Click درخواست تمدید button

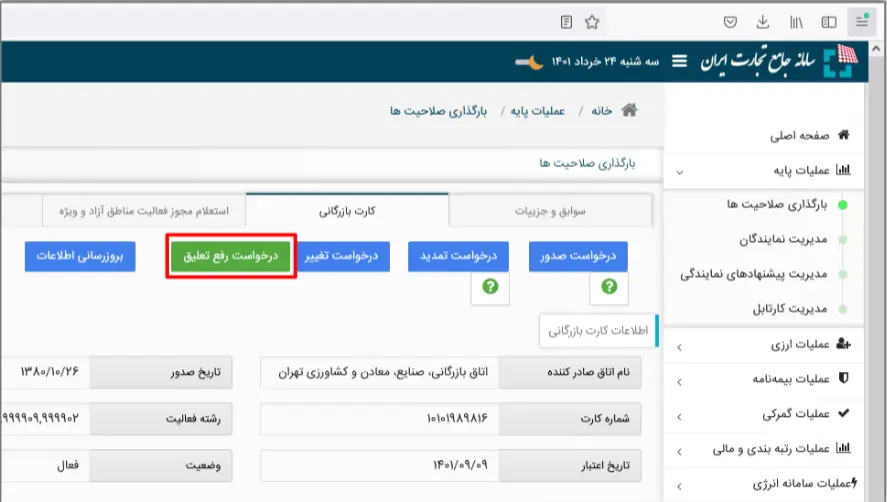458,256
